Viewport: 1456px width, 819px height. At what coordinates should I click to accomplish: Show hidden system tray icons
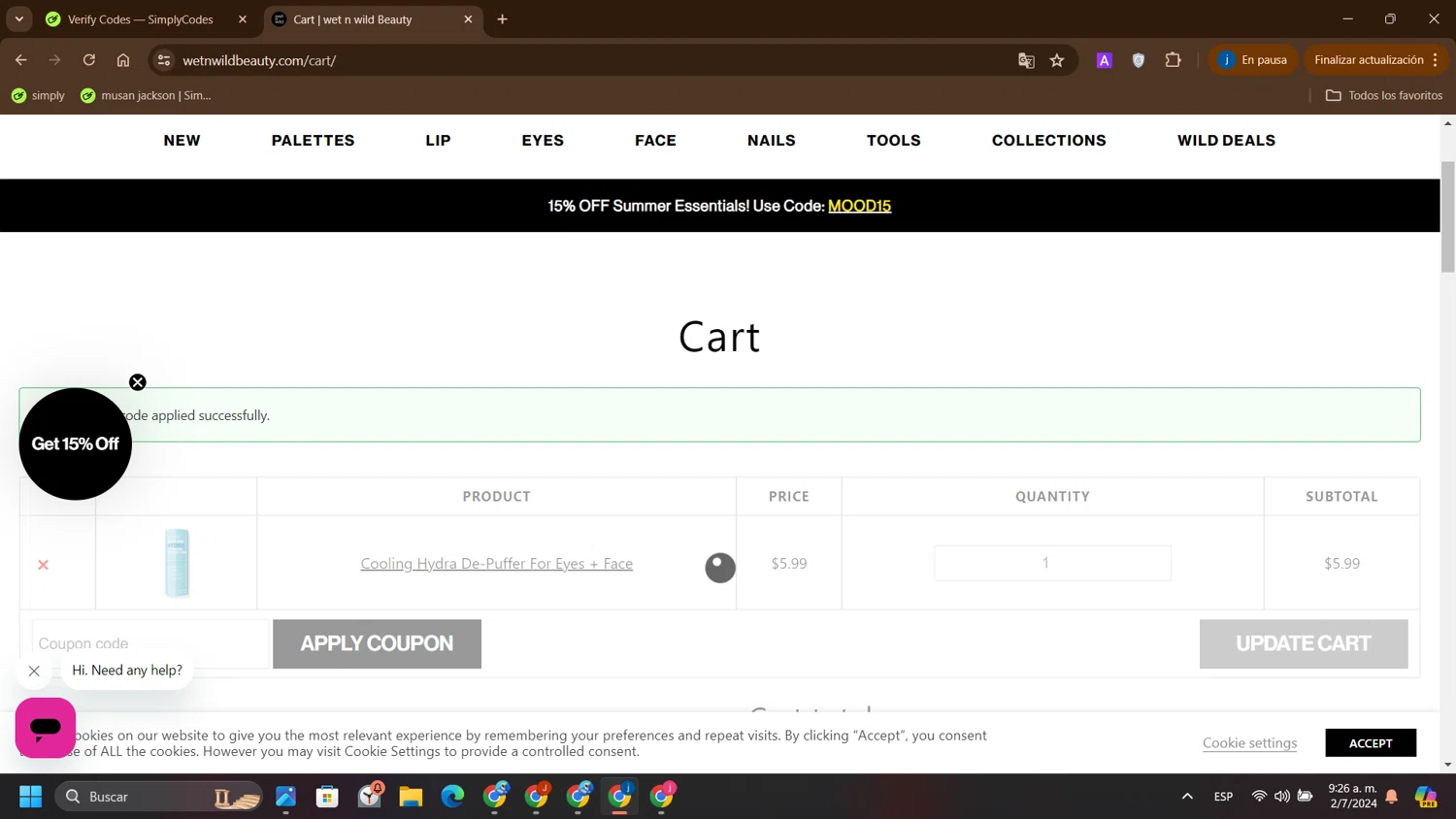pyautogui.click(x=1187, y=797)
